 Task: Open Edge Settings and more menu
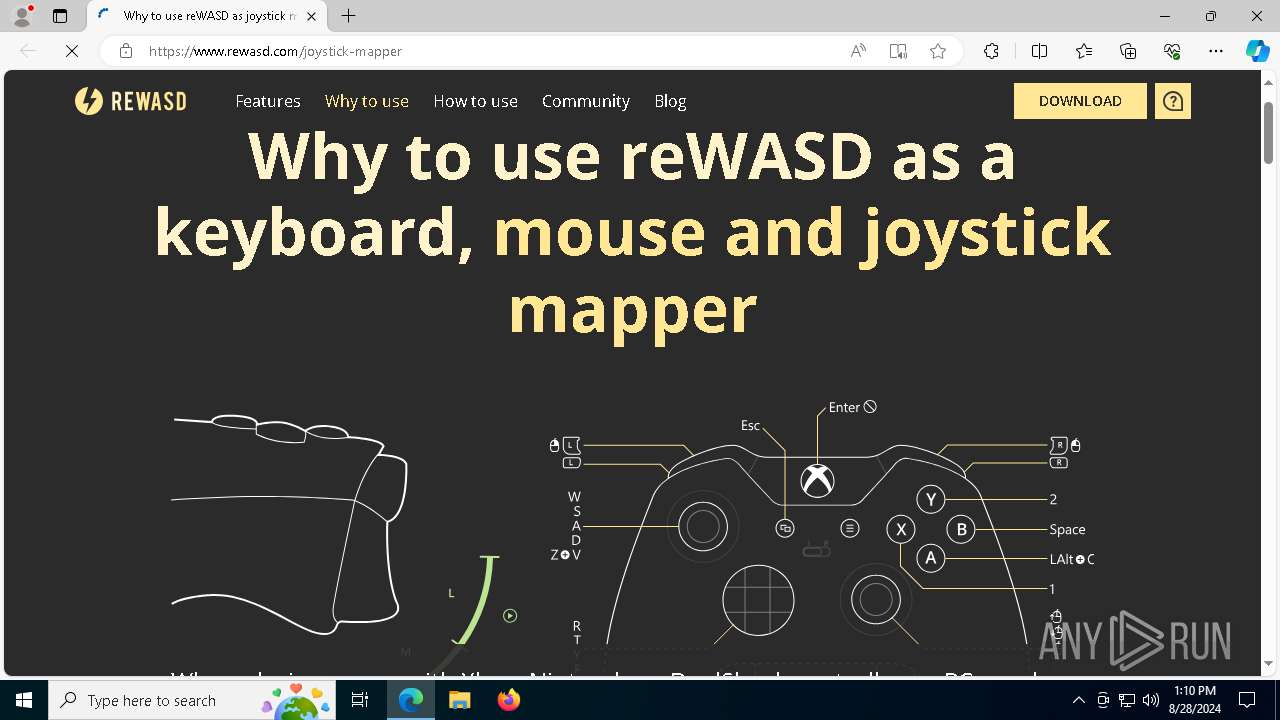1216,51
